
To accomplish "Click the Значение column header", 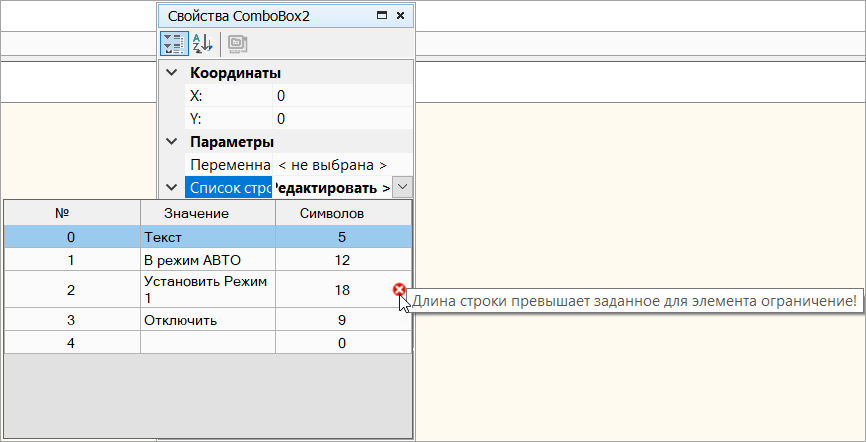I will 205,213.
